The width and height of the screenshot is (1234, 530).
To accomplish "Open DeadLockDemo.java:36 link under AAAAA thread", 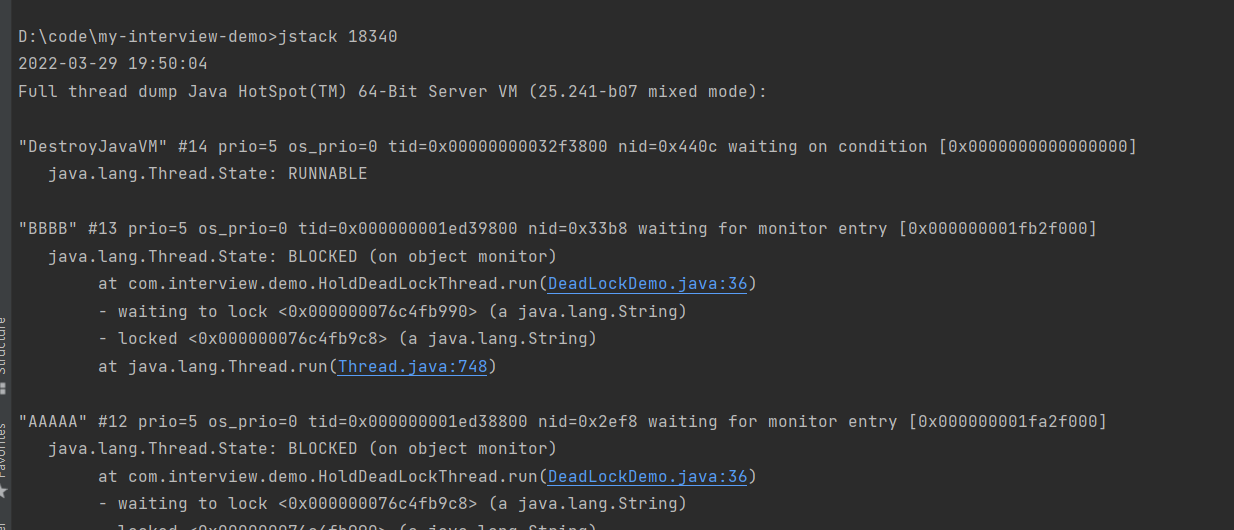I will point(648,476).
